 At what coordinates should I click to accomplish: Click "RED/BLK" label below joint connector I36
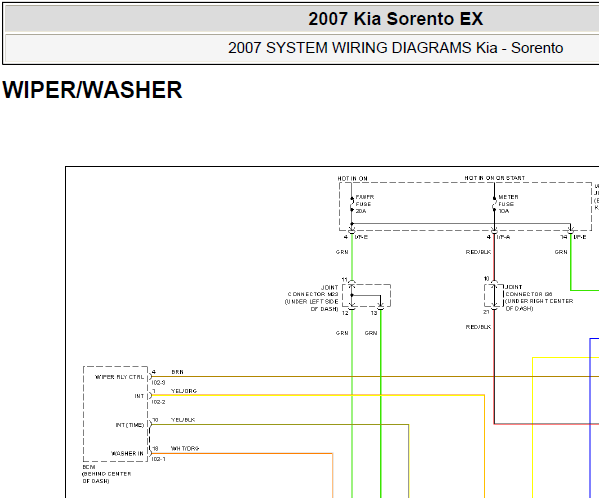[478, 327]
